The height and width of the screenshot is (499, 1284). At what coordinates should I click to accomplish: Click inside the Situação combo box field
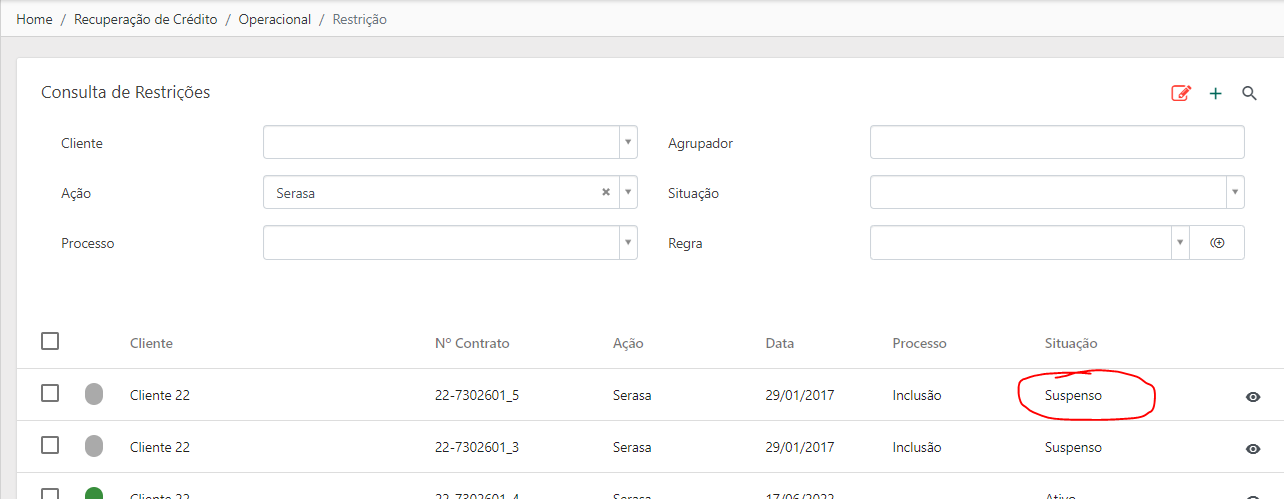tap(1048, 192)
